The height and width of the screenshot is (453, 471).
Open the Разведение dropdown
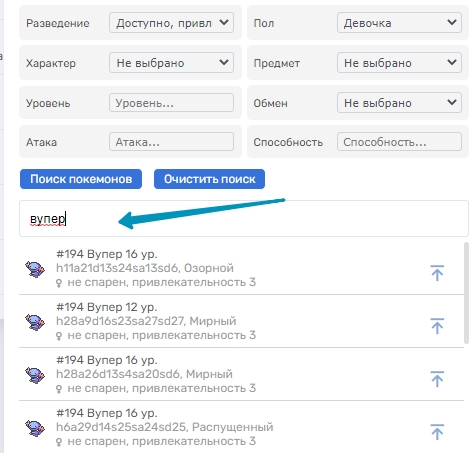point(171,23)
